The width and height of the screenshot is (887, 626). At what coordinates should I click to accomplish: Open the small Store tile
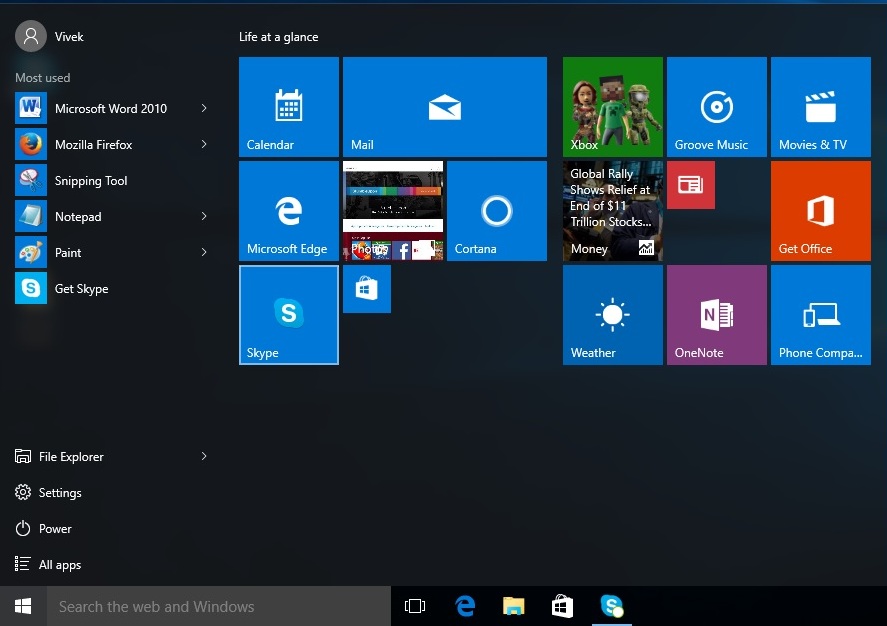(x=367, y=289)
